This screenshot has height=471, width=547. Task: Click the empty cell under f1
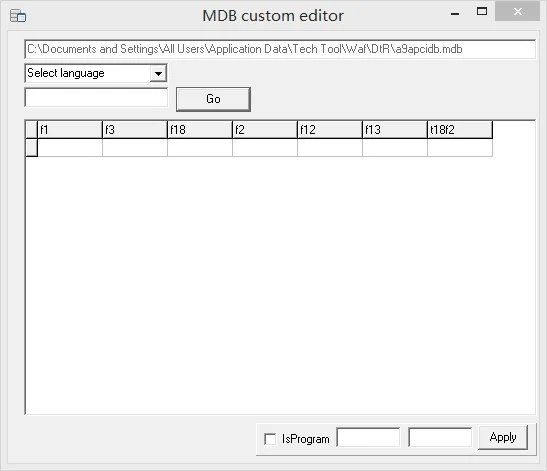click(70, 148)
